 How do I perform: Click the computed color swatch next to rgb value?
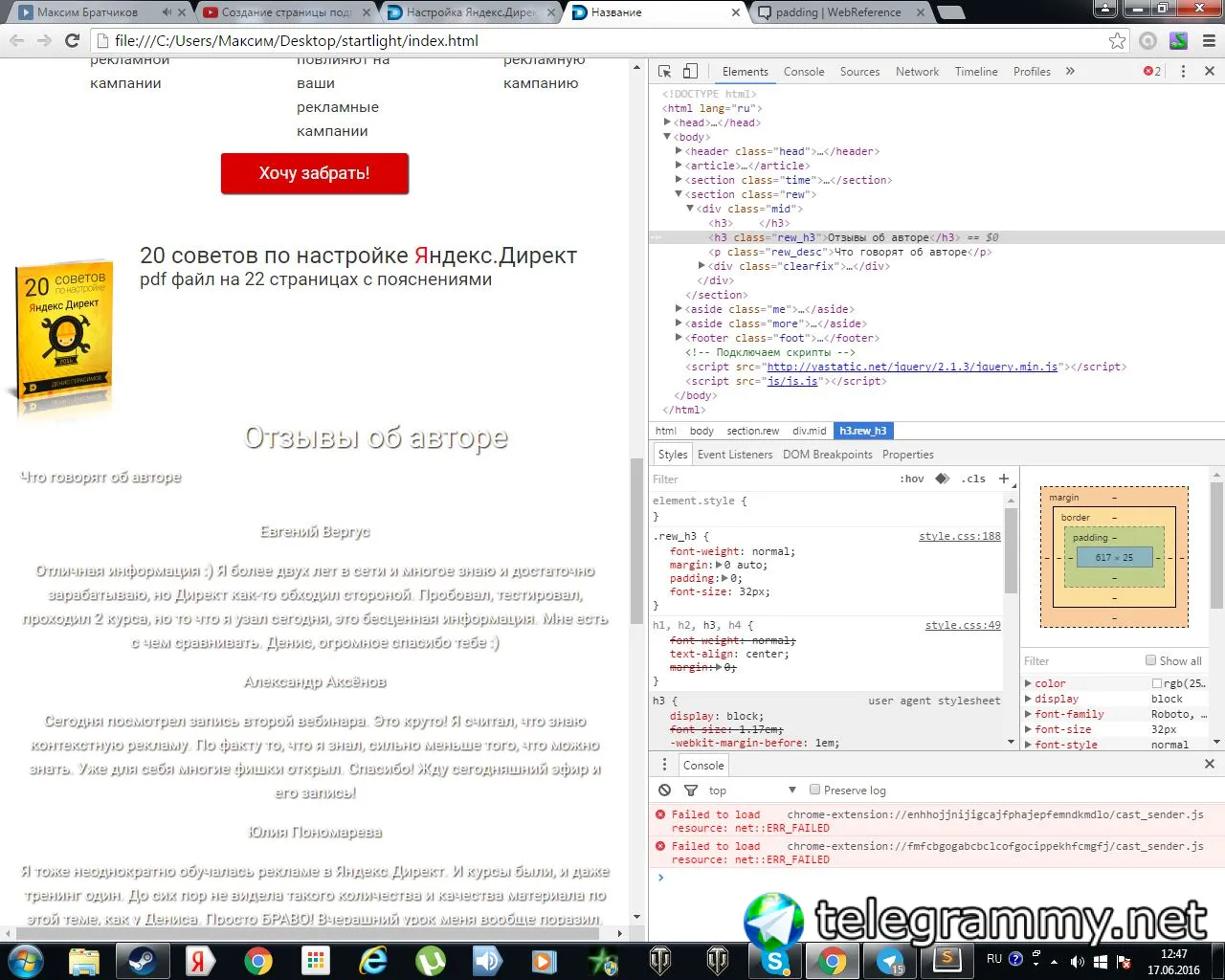point(1157,683)
